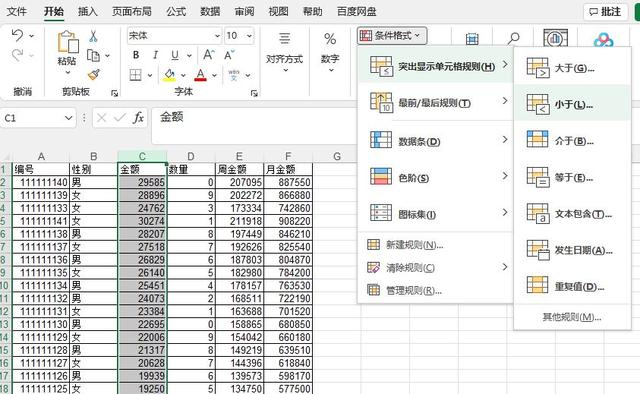
Task: Apply the red font color A
Action: pyautogui.click(x=200, y=75)
